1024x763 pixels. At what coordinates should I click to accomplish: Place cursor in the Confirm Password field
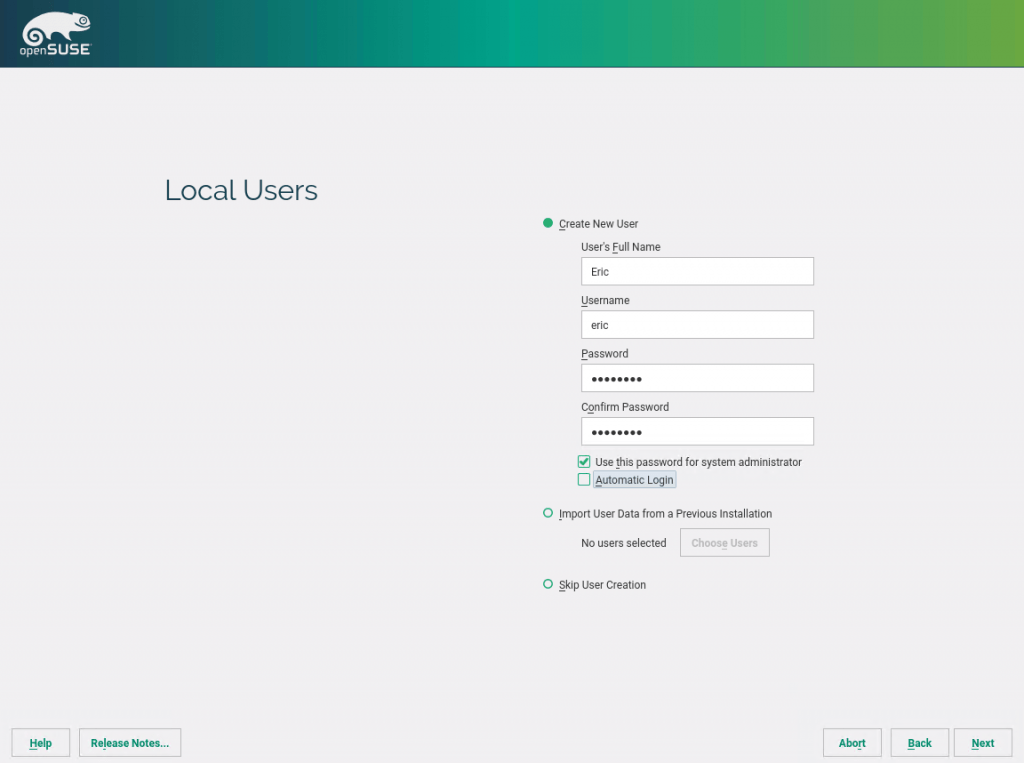click(x=697, y=431)
